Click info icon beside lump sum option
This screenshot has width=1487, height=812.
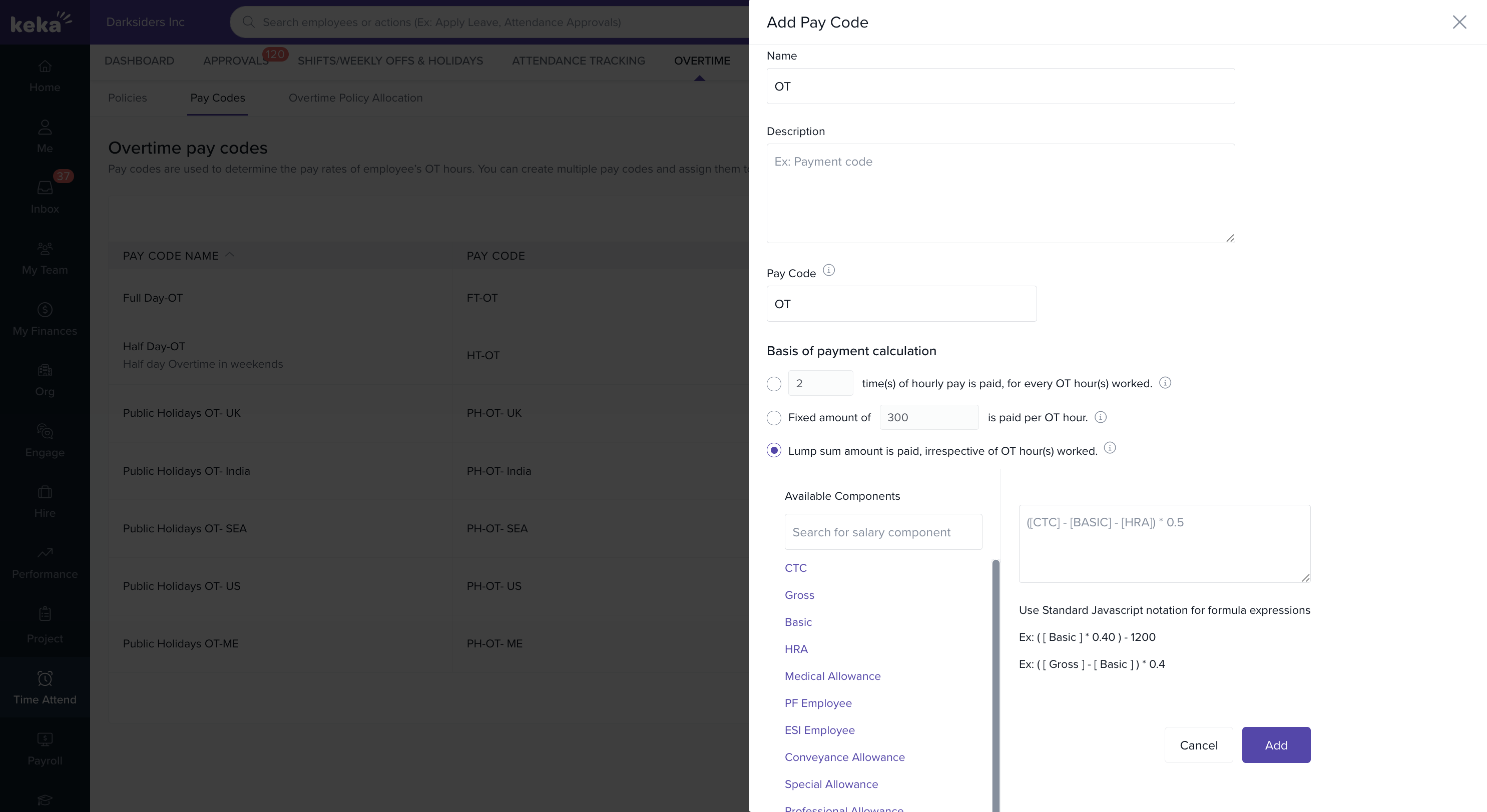tap(1110, 448)
